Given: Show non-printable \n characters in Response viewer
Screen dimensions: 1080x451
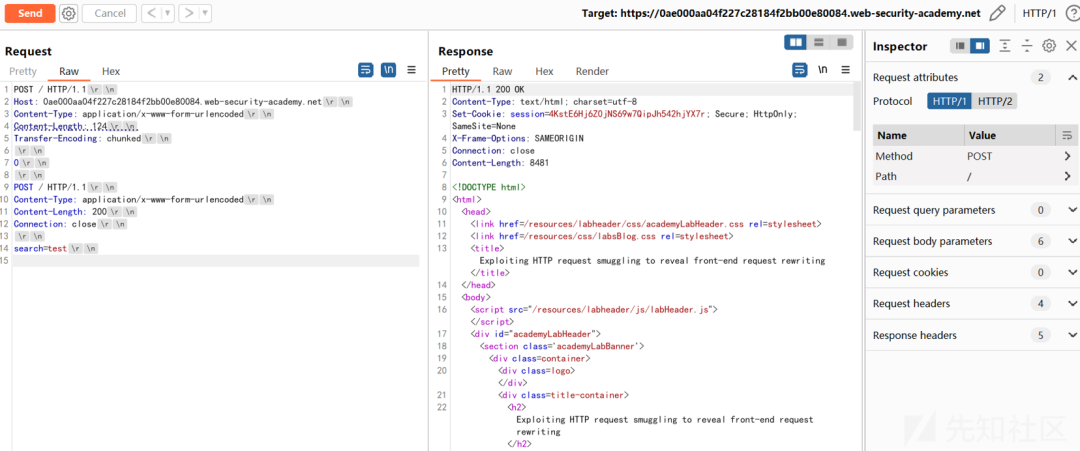Looking at the screenshot, I should tap(822, 70).
